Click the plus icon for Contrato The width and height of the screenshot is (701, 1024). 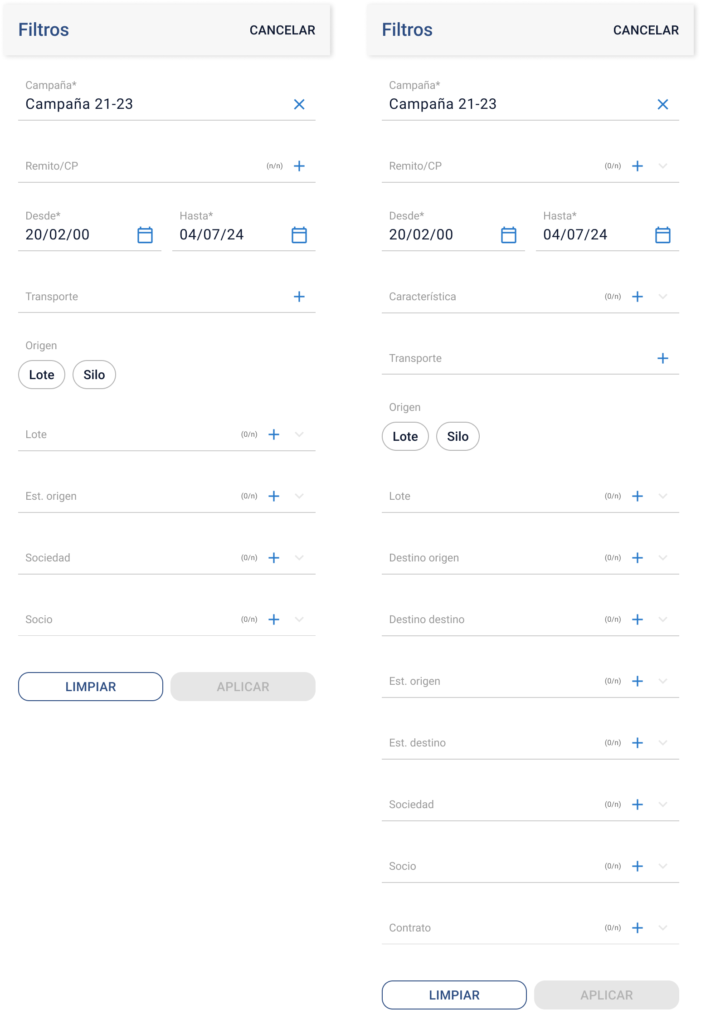637,928
